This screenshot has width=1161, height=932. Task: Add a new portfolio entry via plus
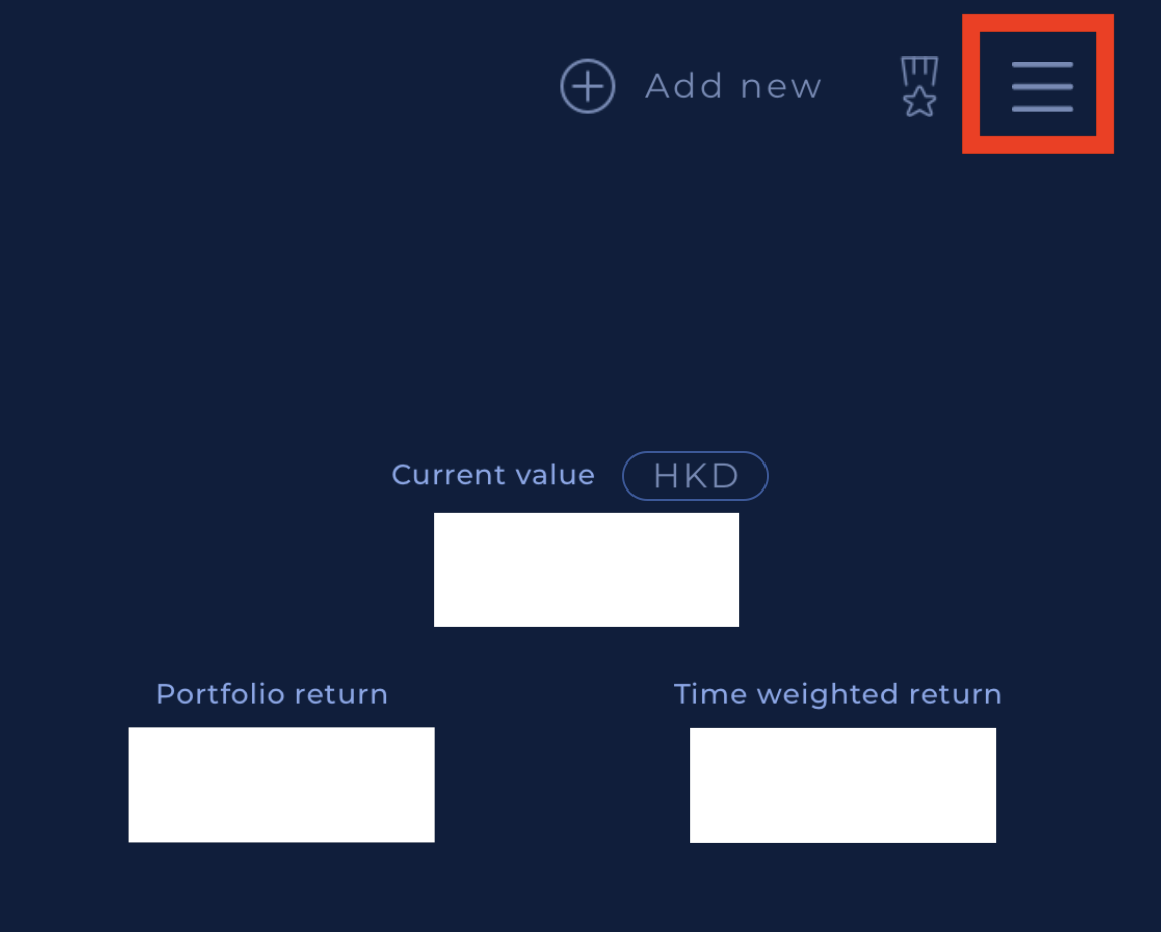(x=587, y=86)
